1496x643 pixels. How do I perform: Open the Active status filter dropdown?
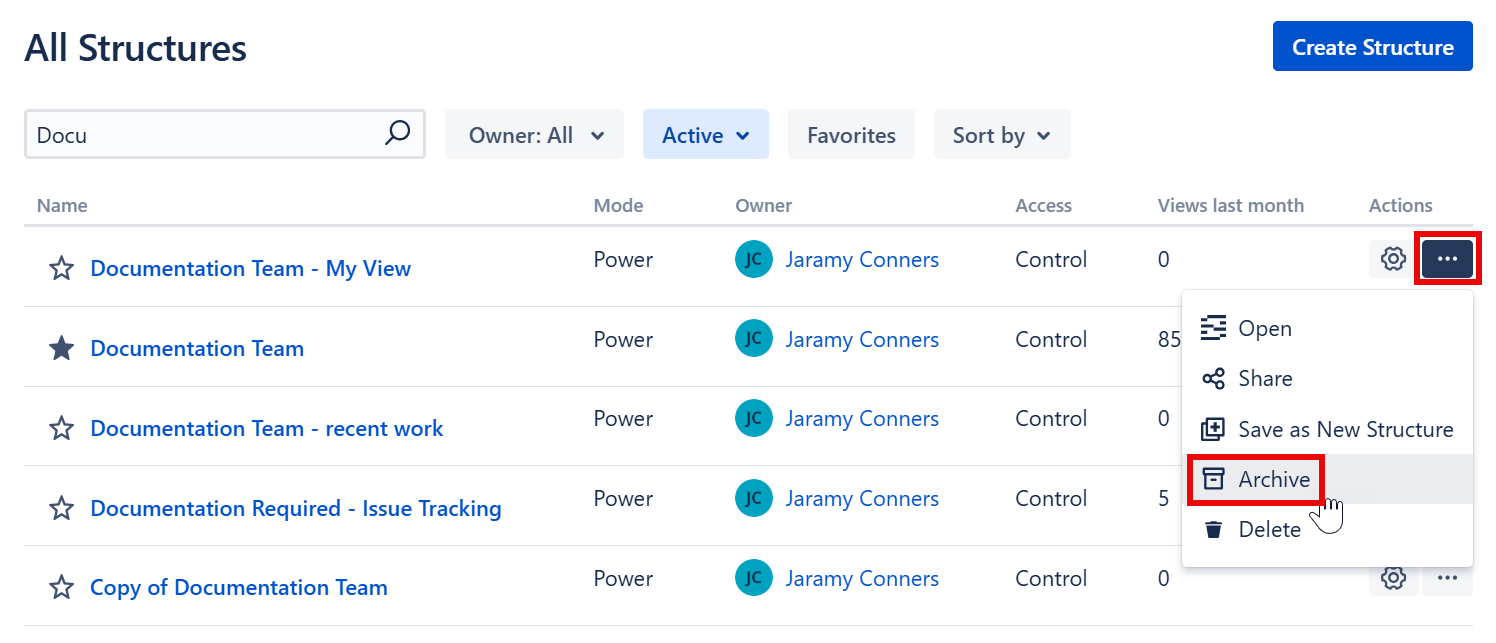(x=705, y=135)
